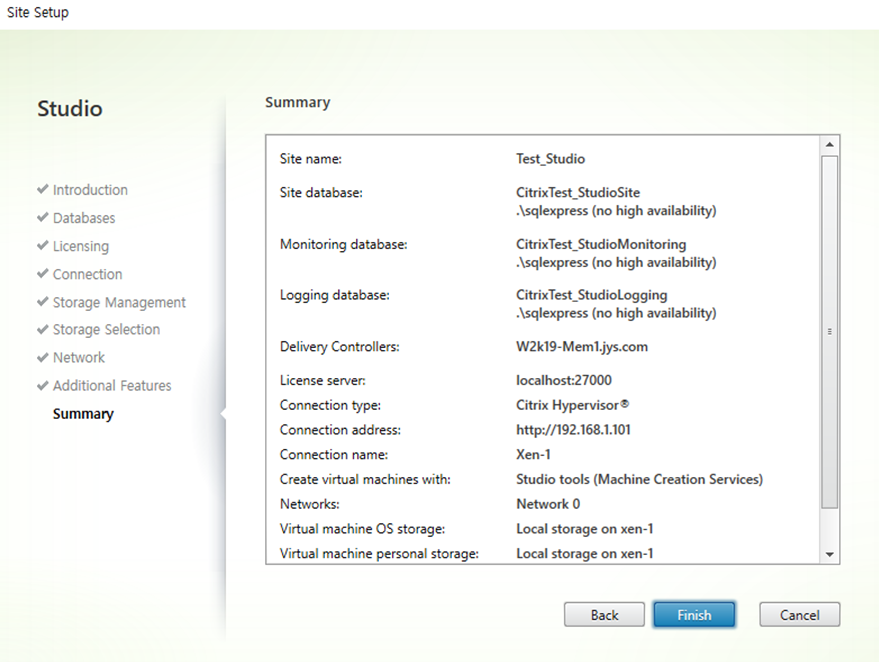Click the Virtual machine OS storage value
Image resolution: width=879 pixels, height=662 pixels.
[x=585, y=529]
